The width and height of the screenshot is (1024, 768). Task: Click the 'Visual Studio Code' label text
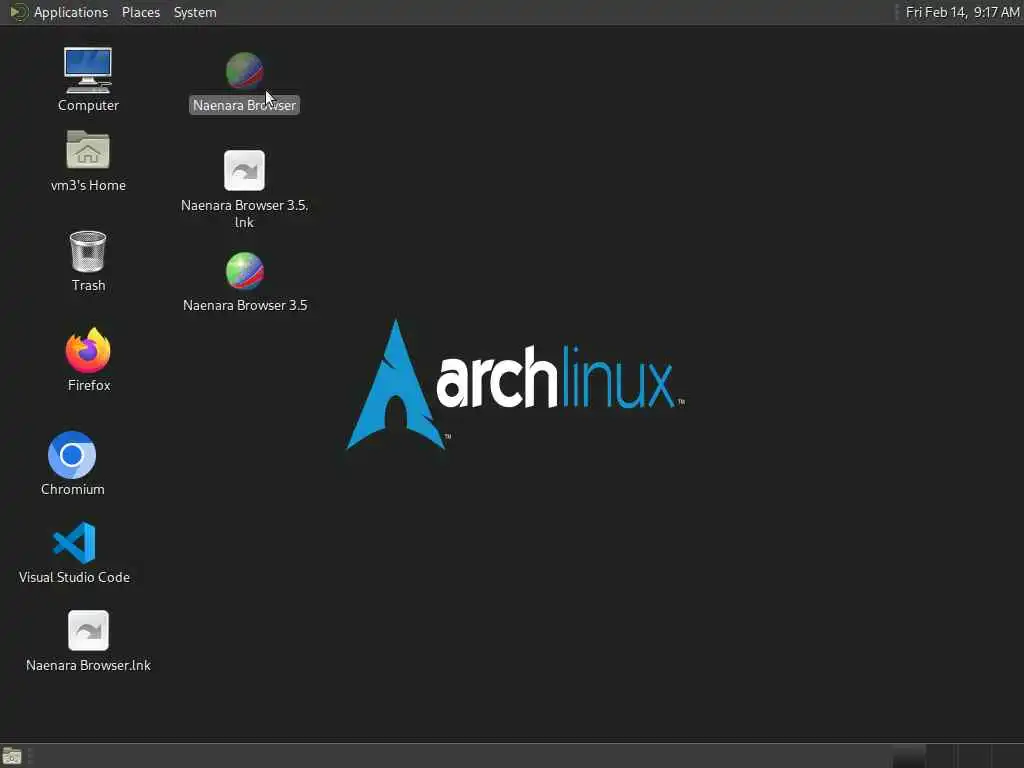pyautogui.click(x=74, y=577)
